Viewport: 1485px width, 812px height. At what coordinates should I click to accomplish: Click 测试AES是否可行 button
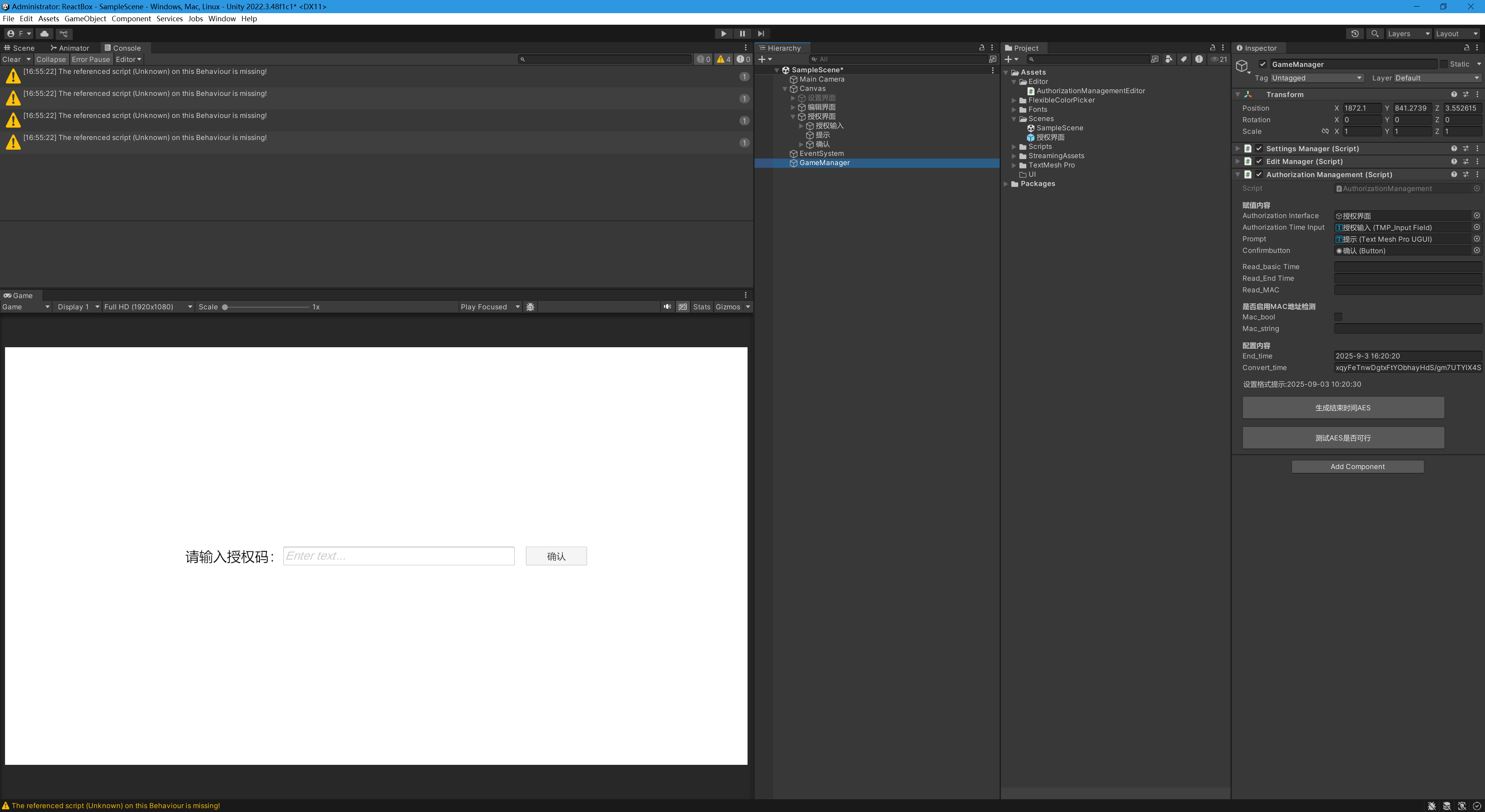pos(1343,438)
